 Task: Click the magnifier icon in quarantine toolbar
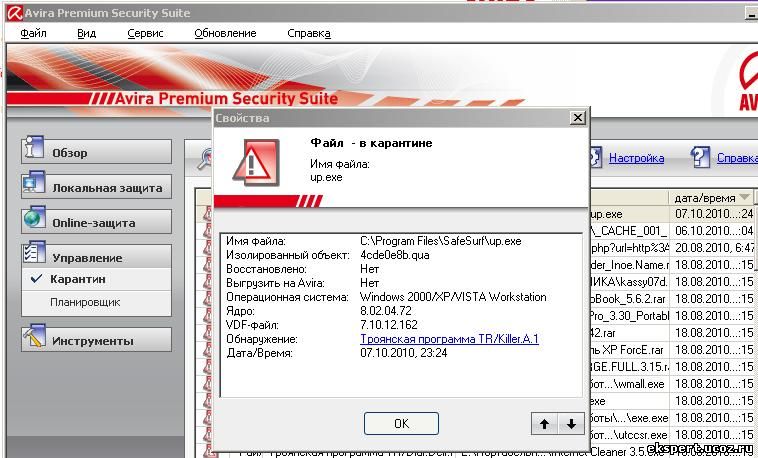pos(205,158)
